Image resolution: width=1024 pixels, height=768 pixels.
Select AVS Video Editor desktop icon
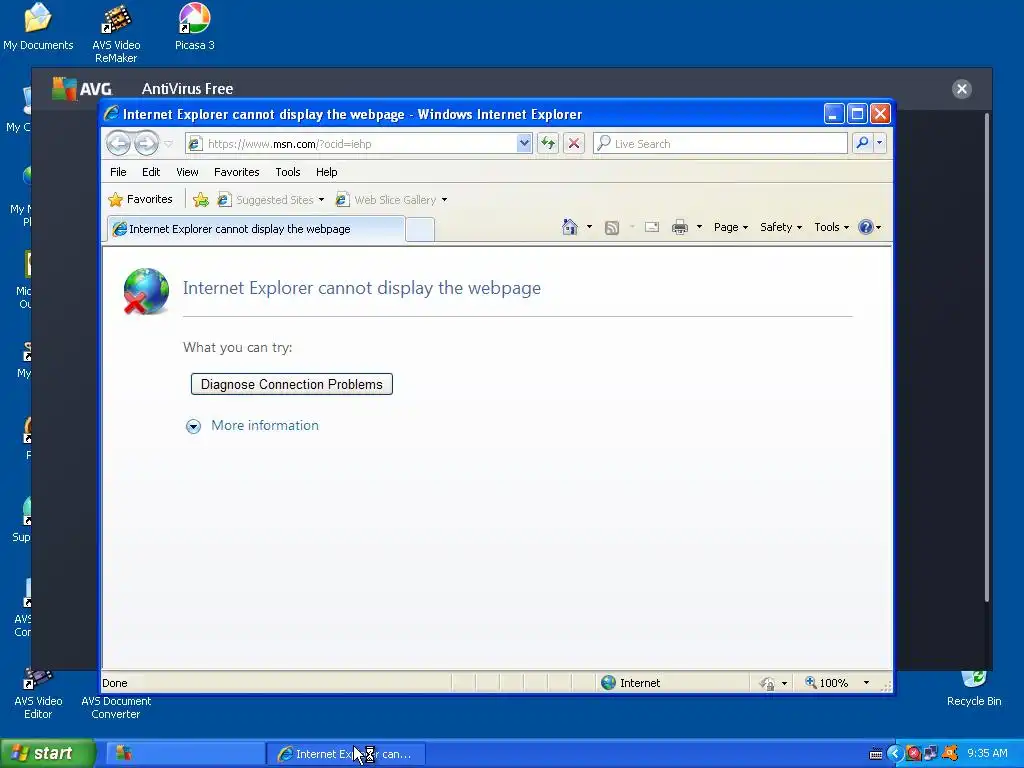pos(38,694)
